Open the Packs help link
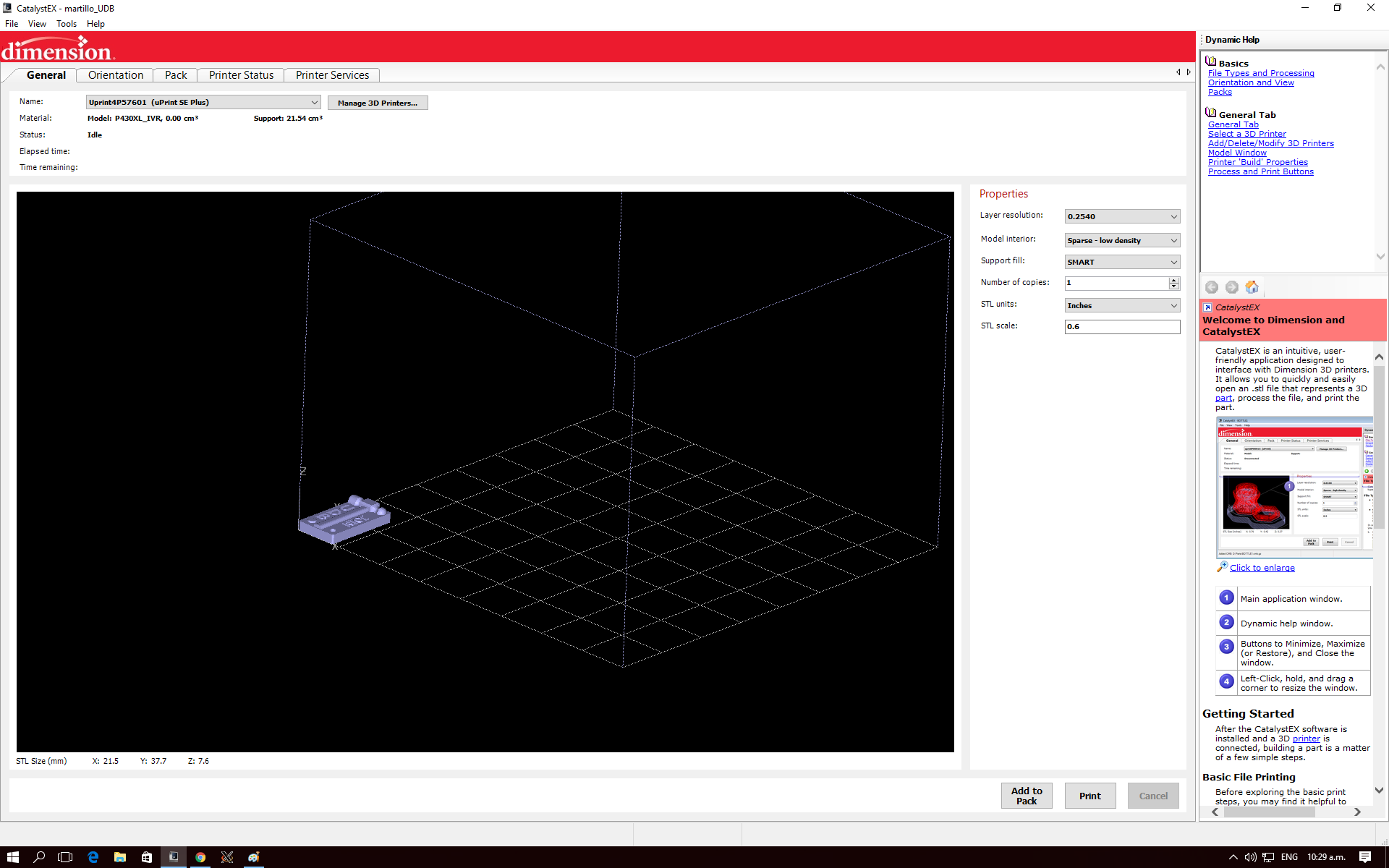 coord(1220,92)
